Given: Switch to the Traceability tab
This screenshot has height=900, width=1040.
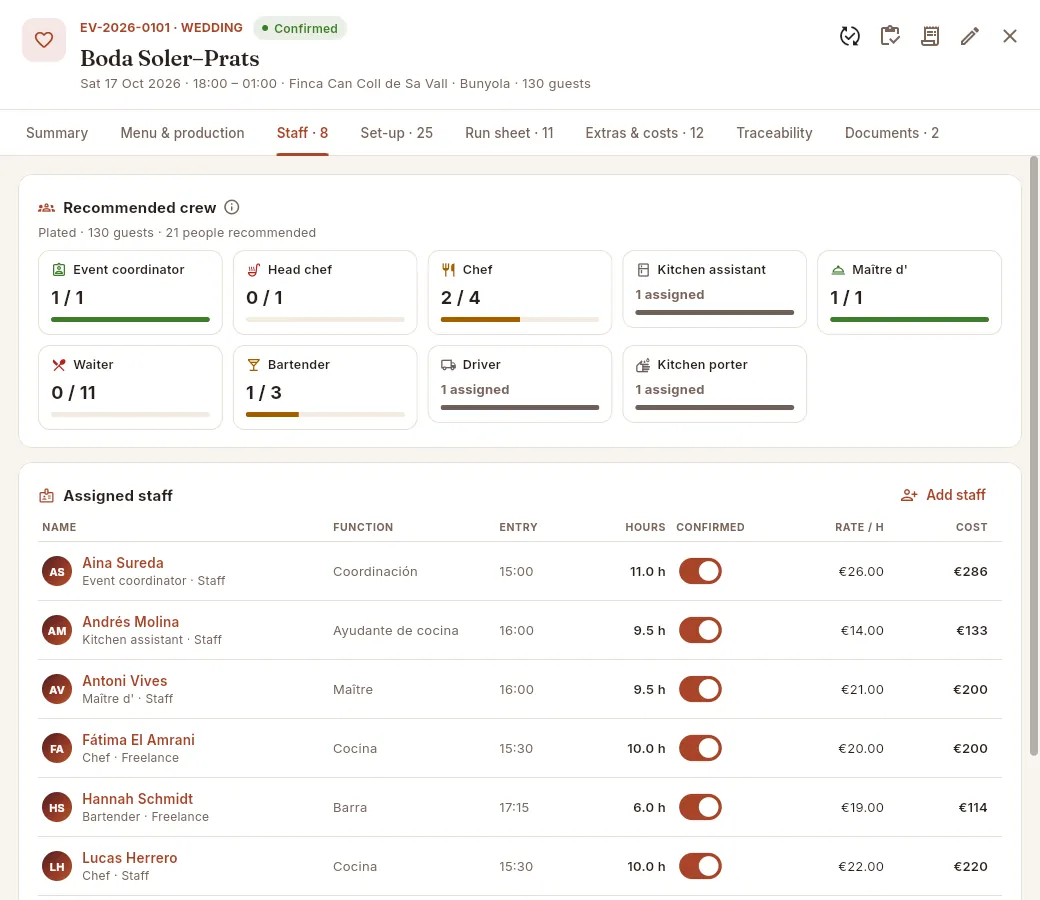Looking at the screenshot, I should pos(774,133).
